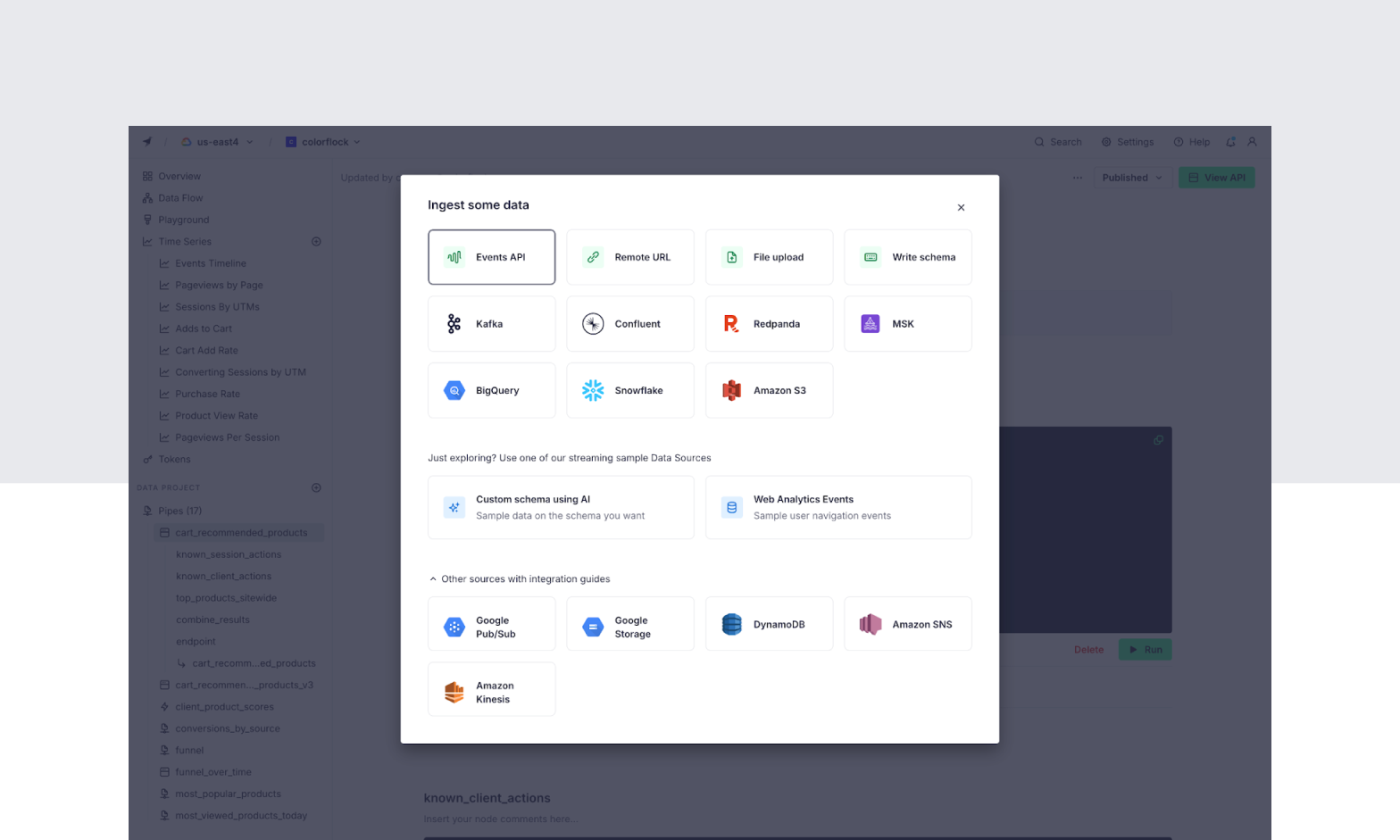Screen dimensions: 1400x840
Task: Choose the Snowflake icon
Action: point(593,390)
